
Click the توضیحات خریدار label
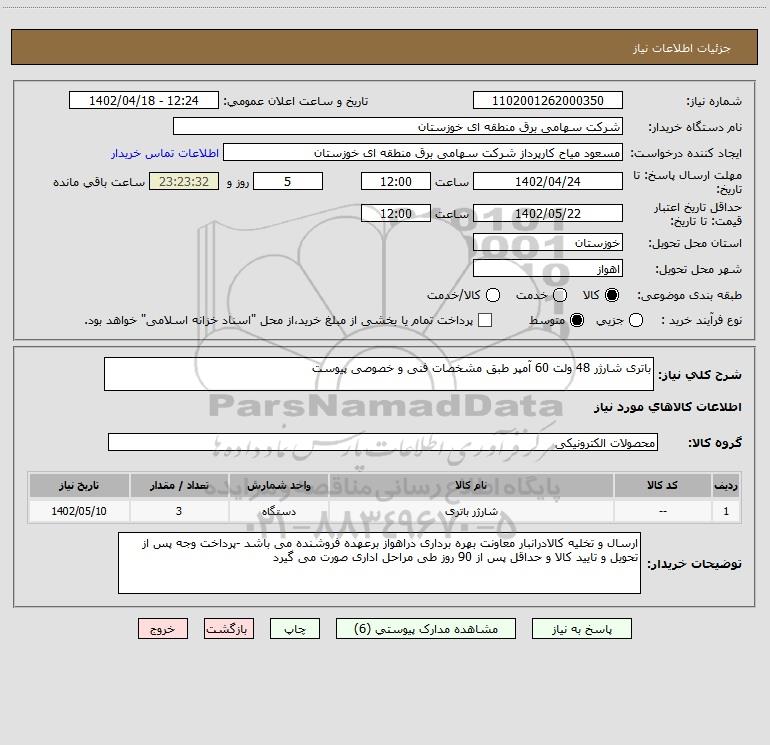click(694, 564)
